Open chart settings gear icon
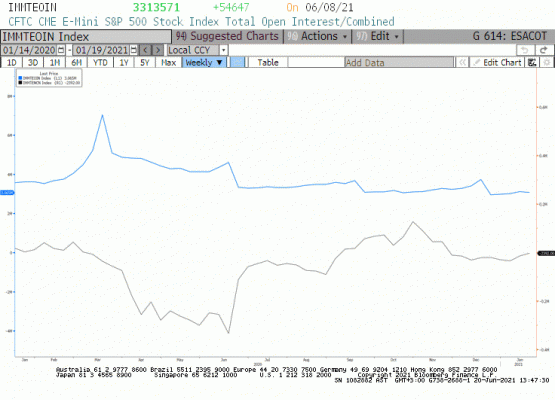 point(547,63)
